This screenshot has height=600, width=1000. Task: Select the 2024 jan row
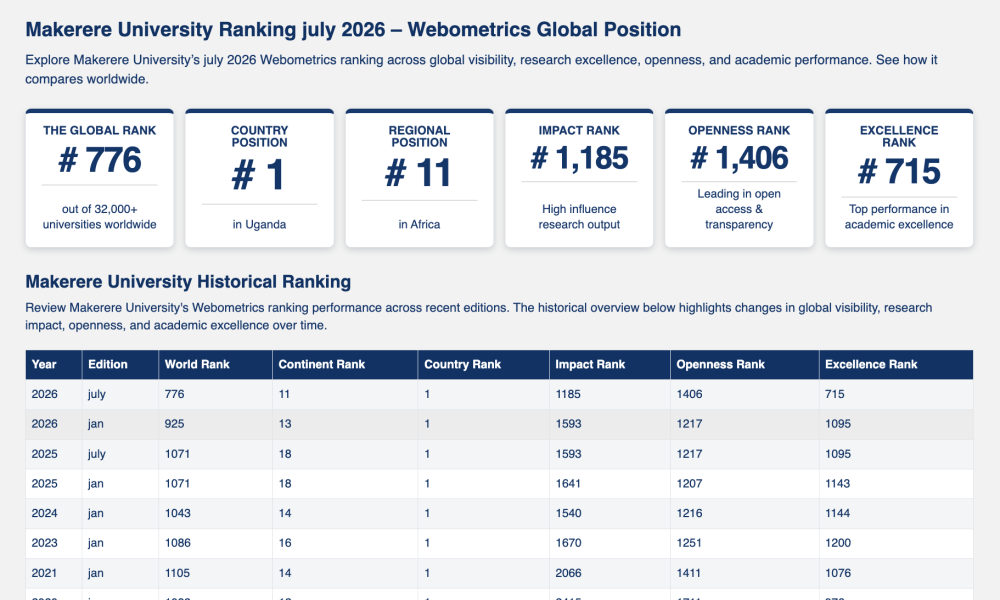(499, 513)
